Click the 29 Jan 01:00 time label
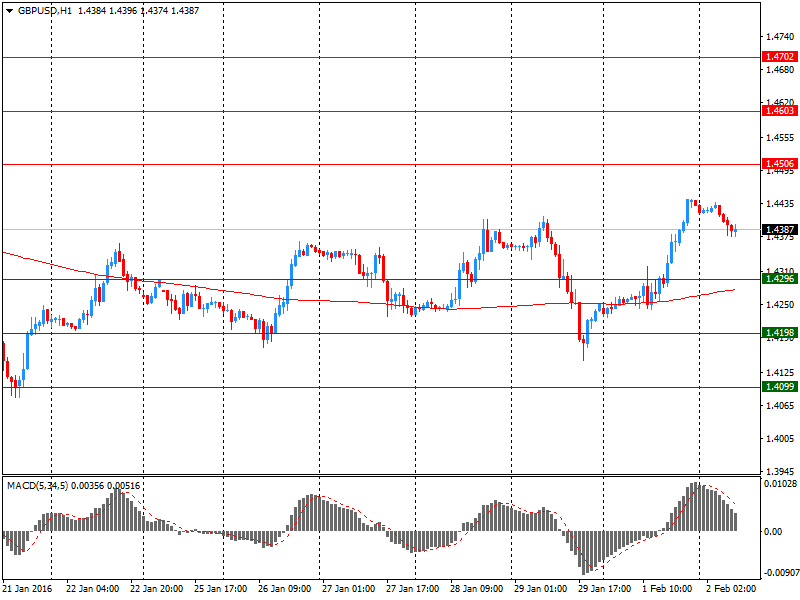The height and width of the screenshot is (600, 800). [540, 589]
